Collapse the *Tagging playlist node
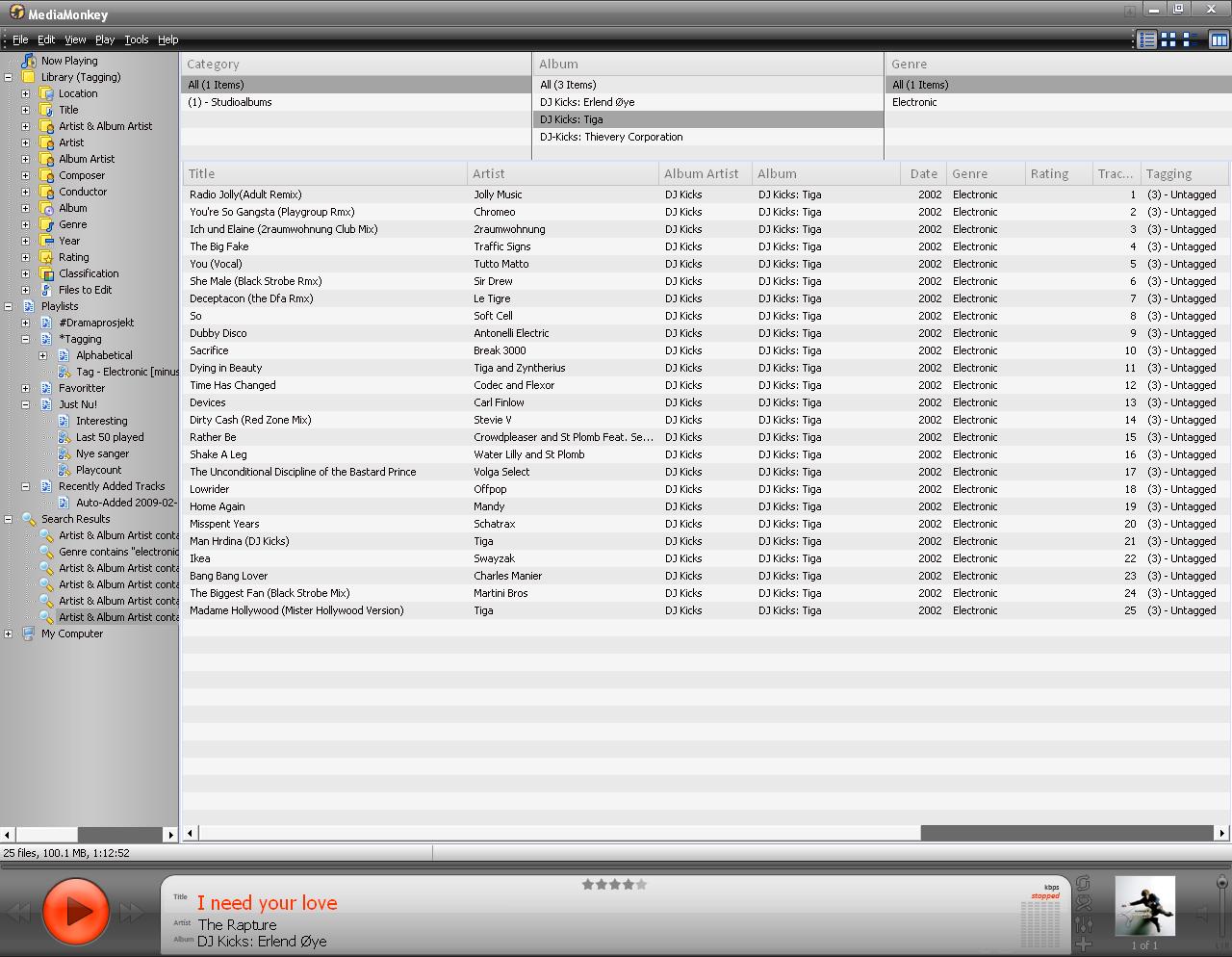The width and height of the screenshot is (1232, 957). (x=26, y=339)
